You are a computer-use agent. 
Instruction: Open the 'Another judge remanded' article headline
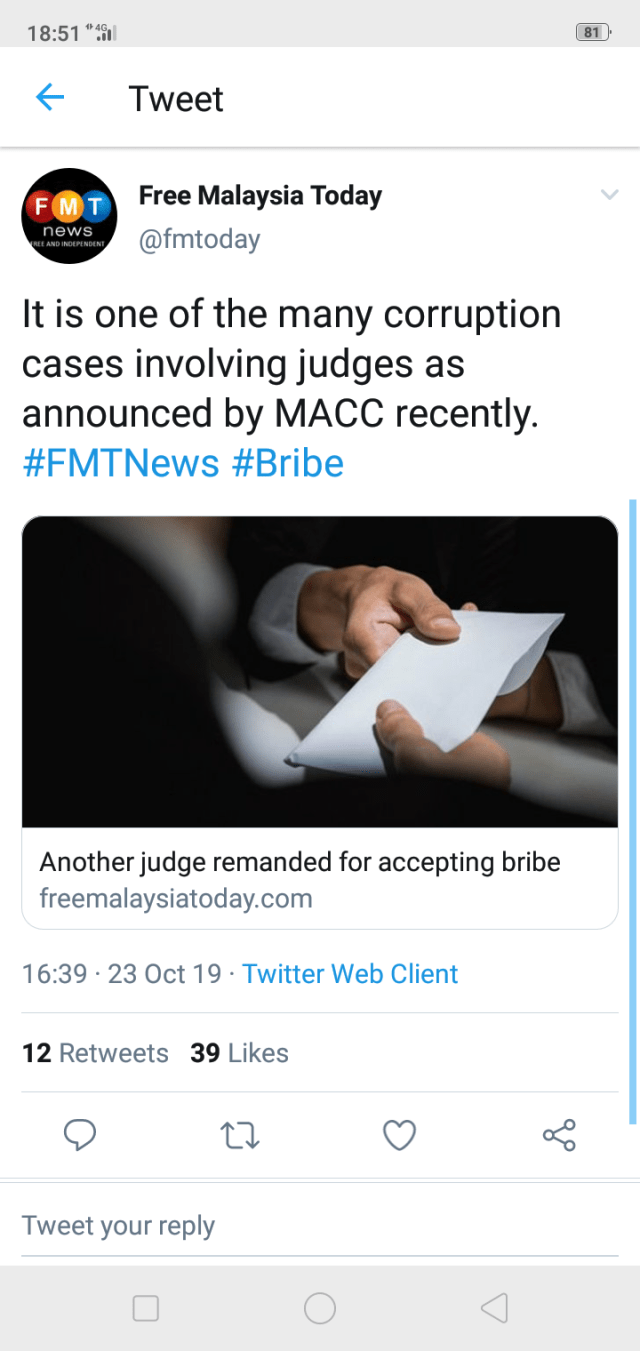pos(299,862)
